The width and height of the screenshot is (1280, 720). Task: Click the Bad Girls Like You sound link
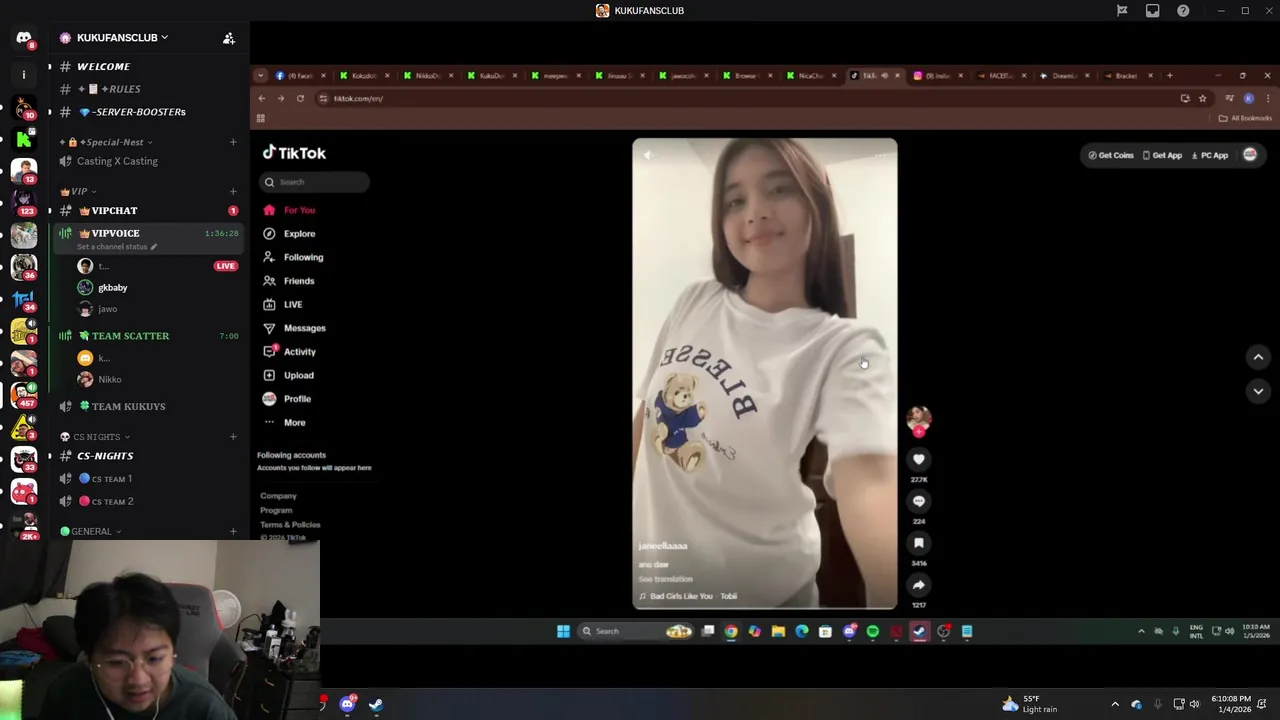(688, 596)
